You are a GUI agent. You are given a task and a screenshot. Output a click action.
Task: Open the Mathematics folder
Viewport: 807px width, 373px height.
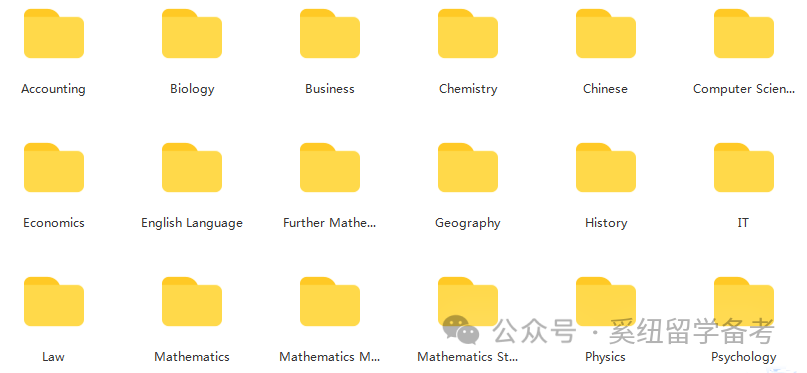(x=191, y=301)
